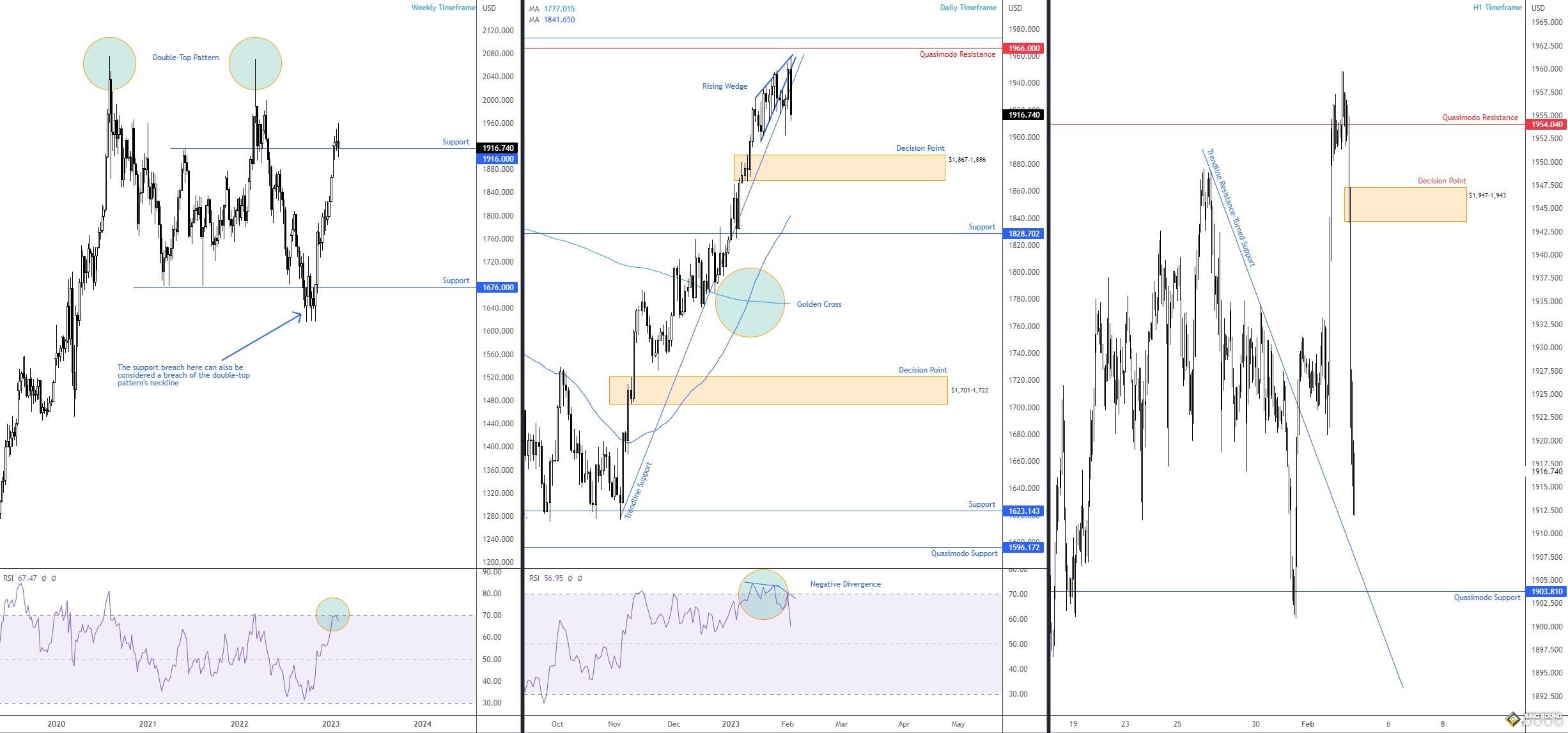
Task: Click the MA 1777.015 indicator legend
Action: coord(552,9)
